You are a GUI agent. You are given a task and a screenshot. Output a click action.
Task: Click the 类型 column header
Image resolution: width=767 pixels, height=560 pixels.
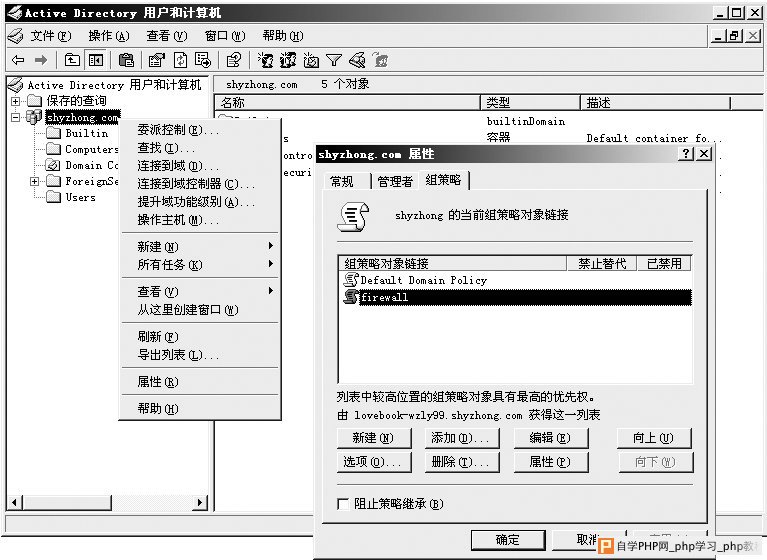(530, 103)
